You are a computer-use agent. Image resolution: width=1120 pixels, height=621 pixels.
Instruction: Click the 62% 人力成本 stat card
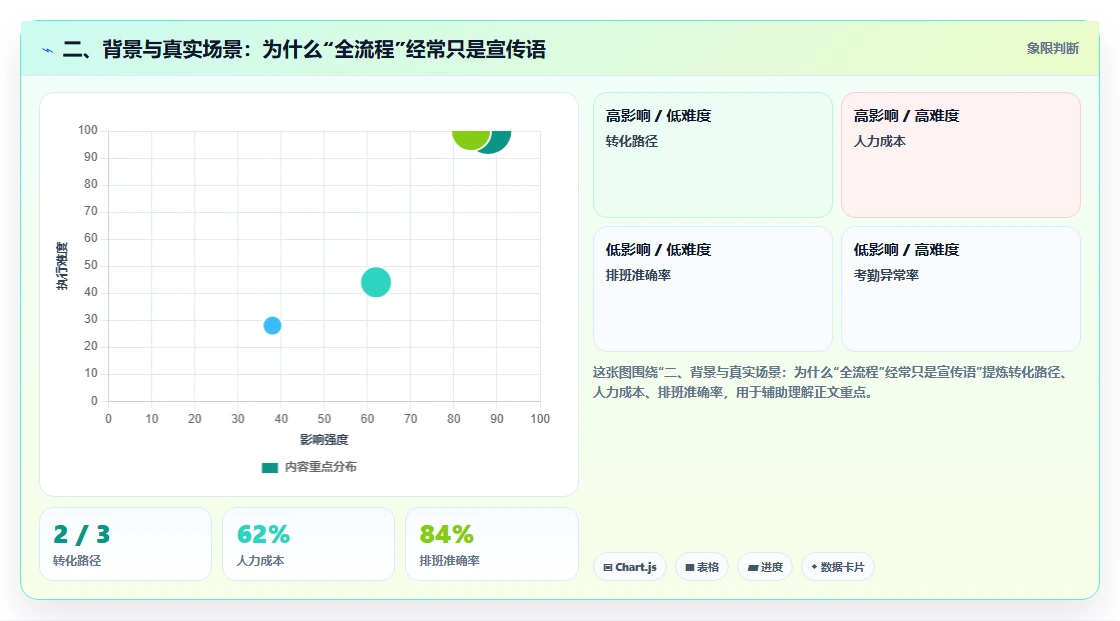(309, 544)
